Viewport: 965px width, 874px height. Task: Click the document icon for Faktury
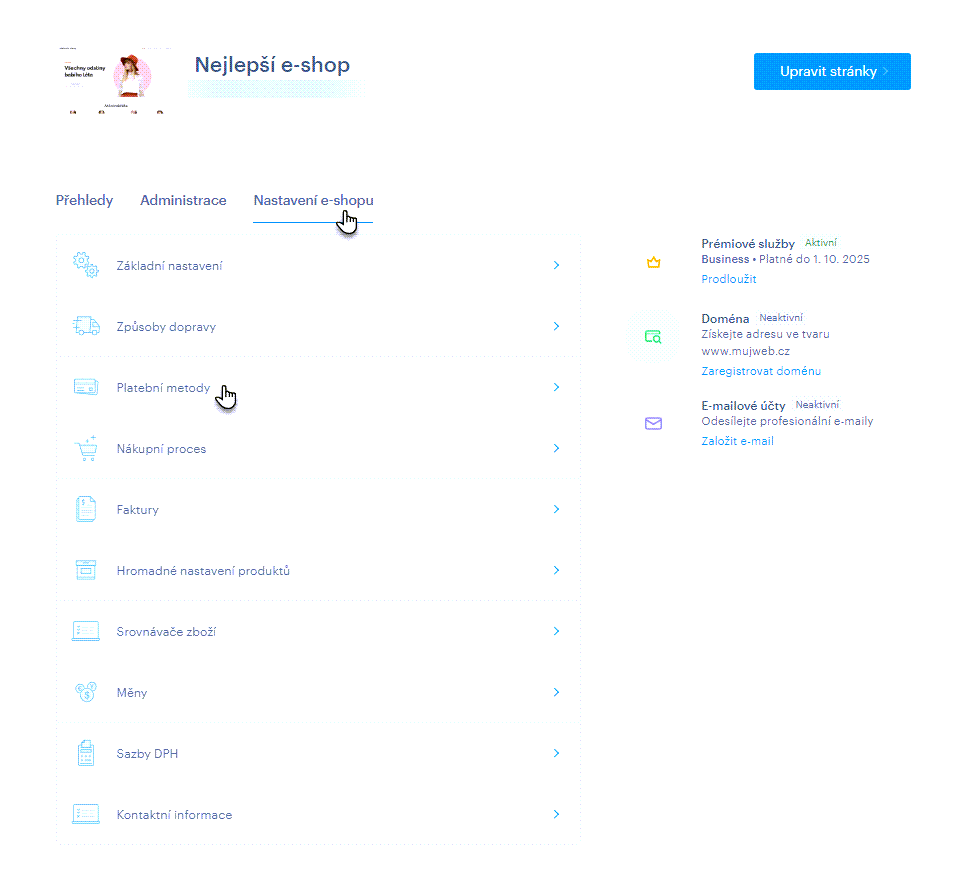click(86, 510)
